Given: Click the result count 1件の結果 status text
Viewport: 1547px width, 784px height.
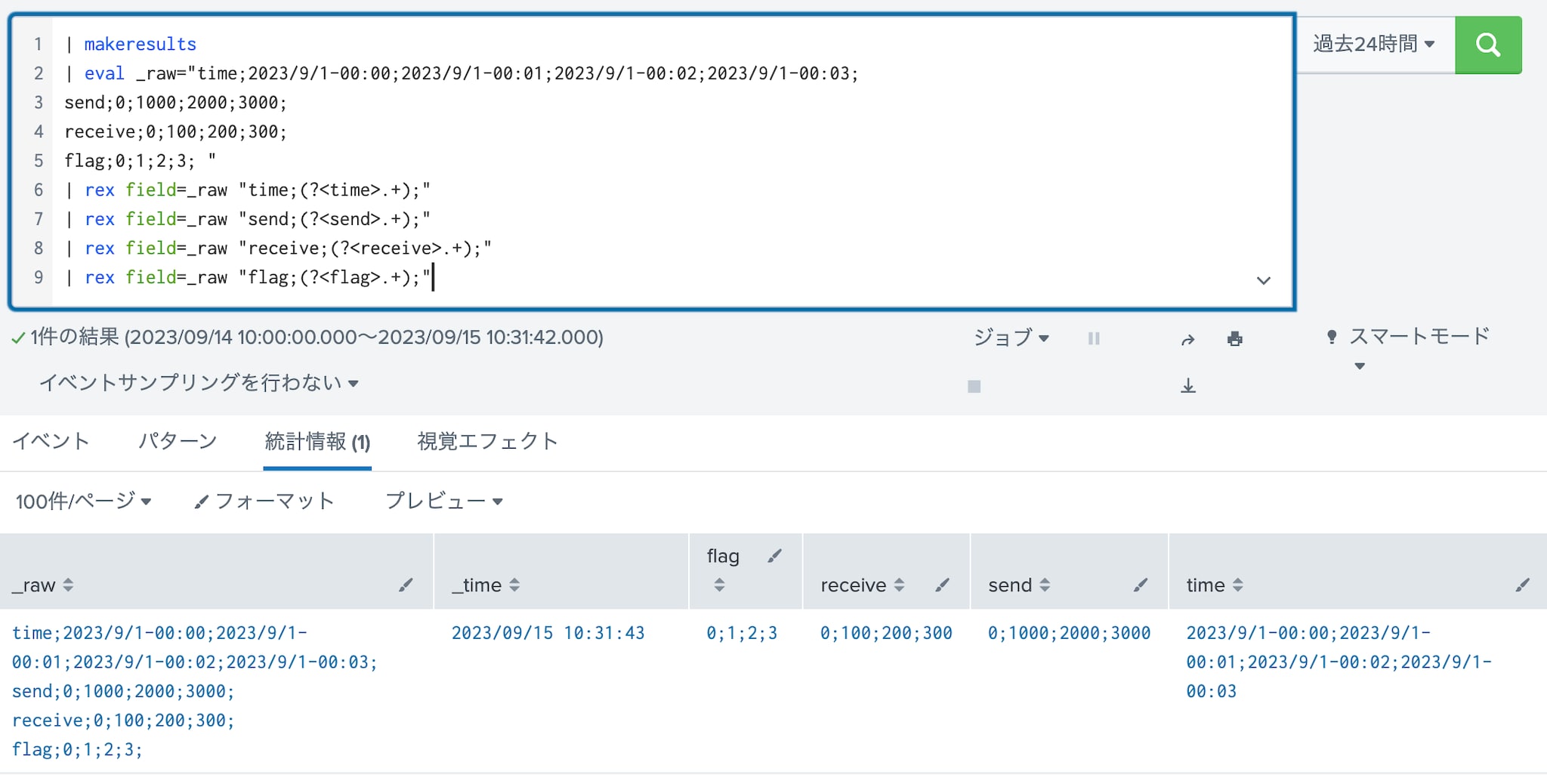Looking at the screenshot, I should (x=75, y=337).
